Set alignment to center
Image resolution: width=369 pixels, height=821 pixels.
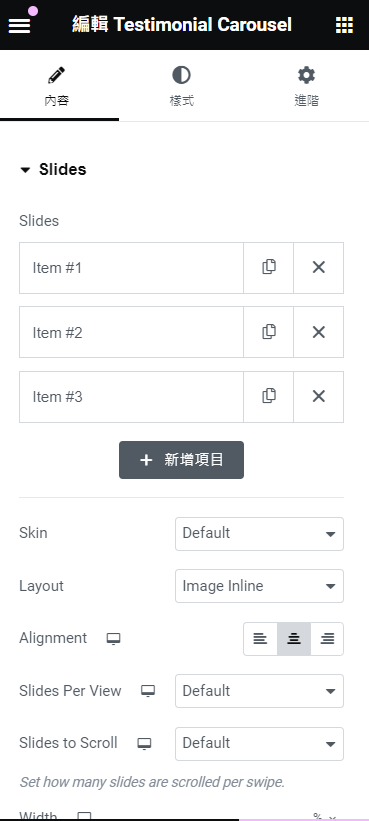click(x=294, y=639)
